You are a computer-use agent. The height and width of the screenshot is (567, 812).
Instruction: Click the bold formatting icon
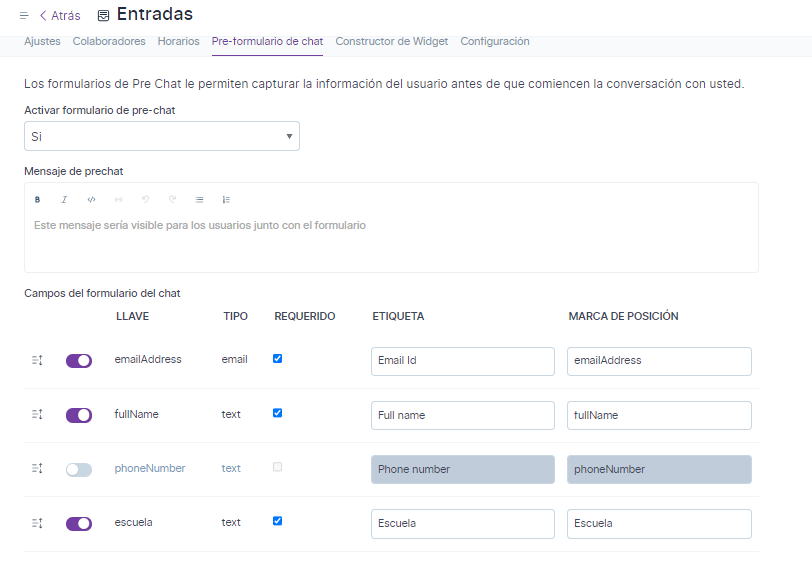[37, 200]
